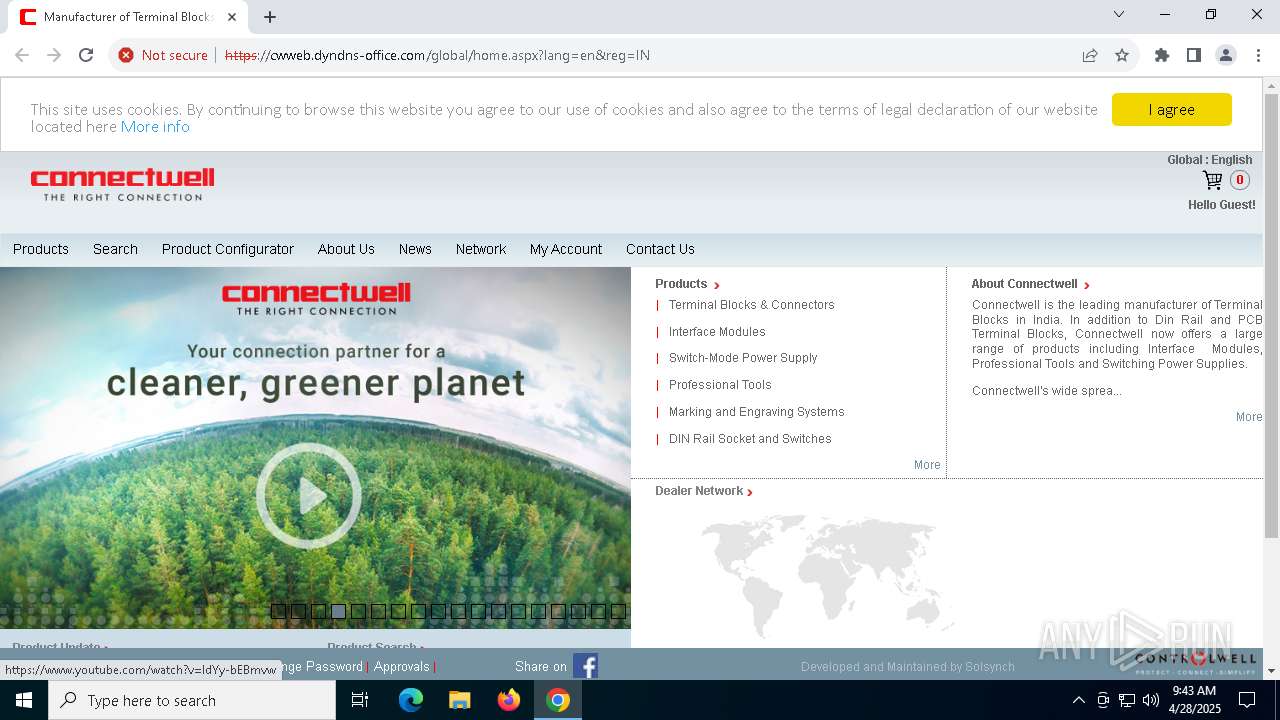Open Interface Modules link
Screen dimensions: 1280x720
click(x=717, y=332)
